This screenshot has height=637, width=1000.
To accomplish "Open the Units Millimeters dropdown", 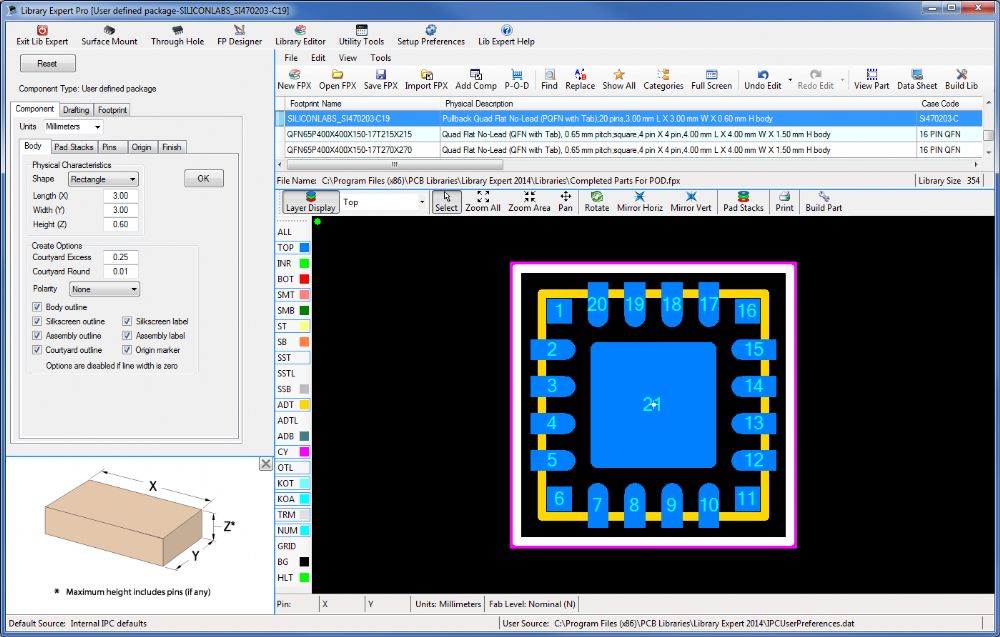I will [73, 127].
